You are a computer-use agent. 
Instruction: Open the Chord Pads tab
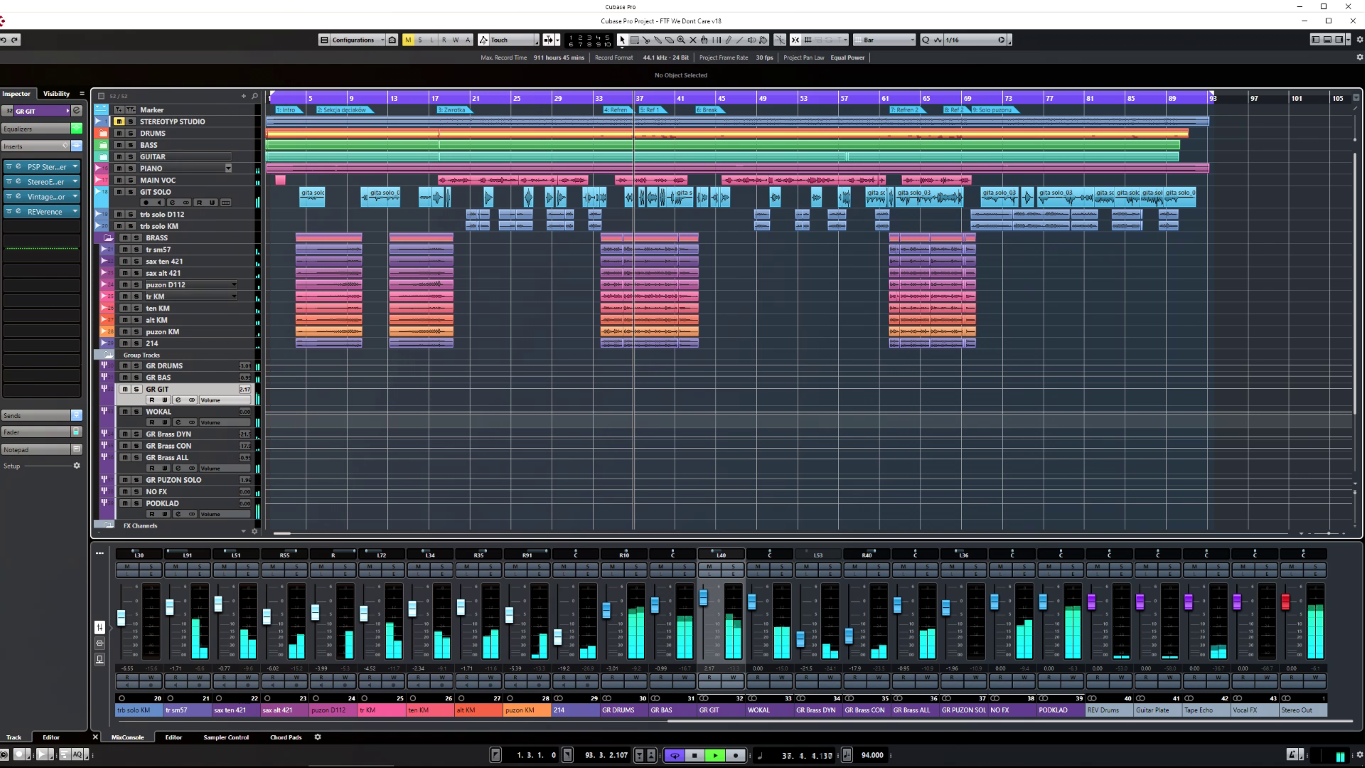(285, 737)
